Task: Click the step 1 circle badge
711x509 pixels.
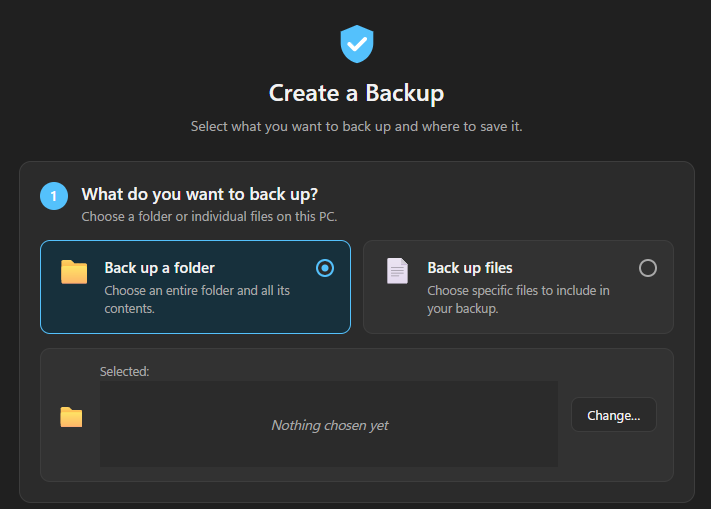Action: (54, 196)
